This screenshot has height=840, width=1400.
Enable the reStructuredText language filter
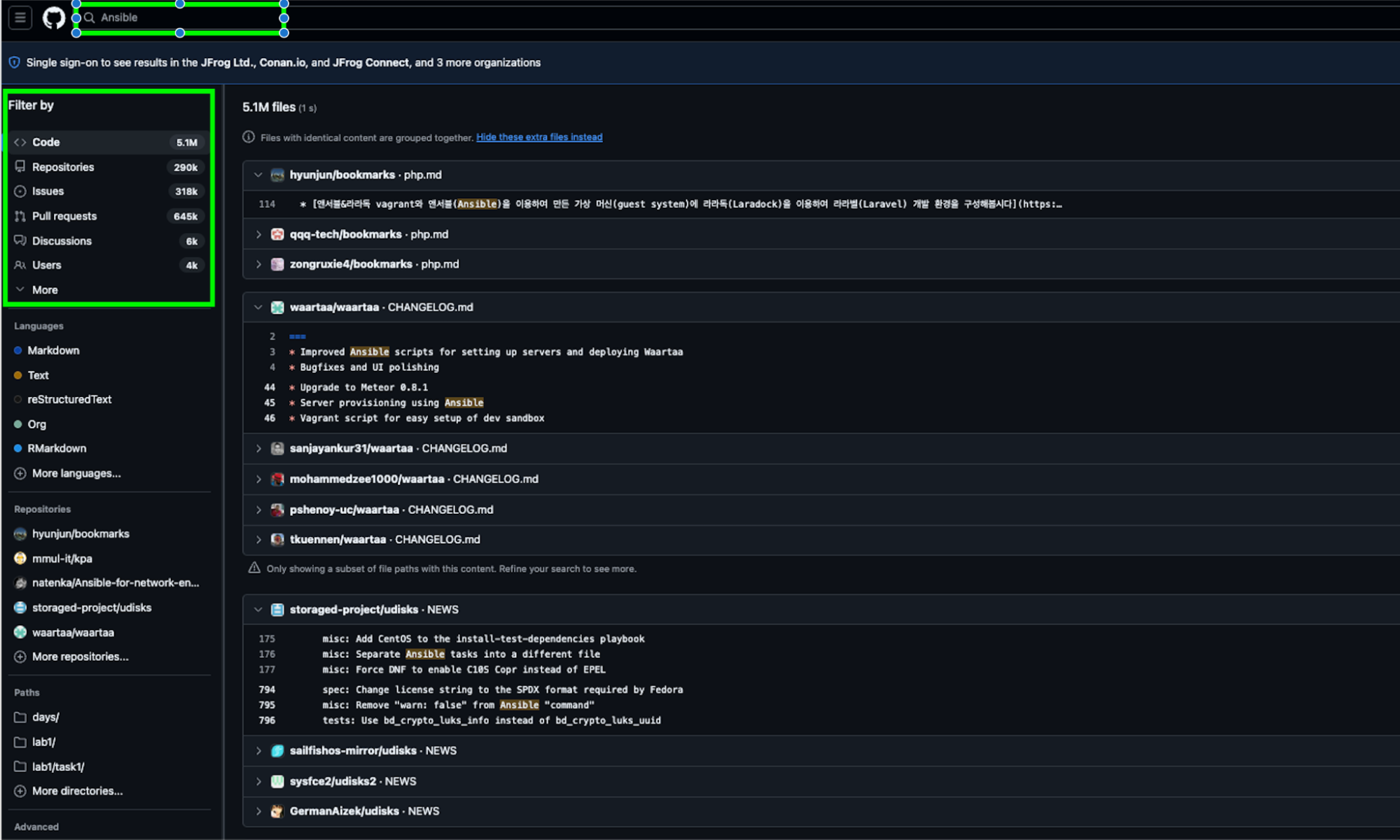[69, 399]
